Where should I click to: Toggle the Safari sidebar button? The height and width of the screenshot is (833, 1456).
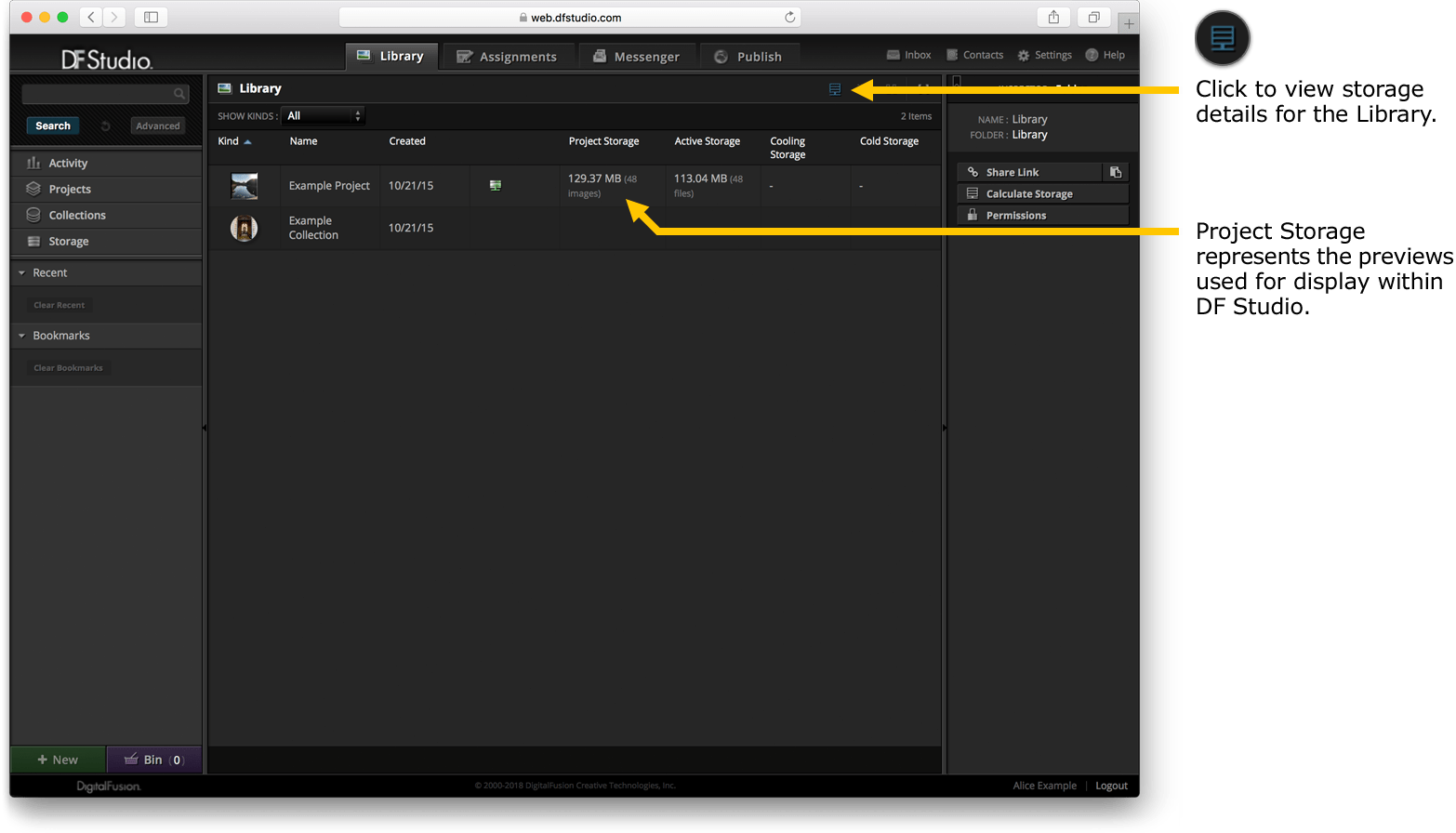point(151,17)
